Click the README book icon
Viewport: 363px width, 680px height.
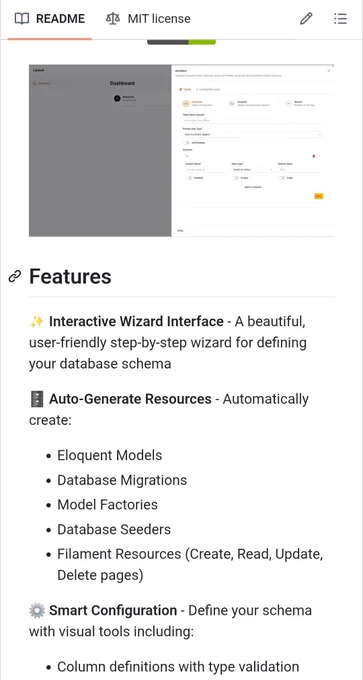point(22,19)
